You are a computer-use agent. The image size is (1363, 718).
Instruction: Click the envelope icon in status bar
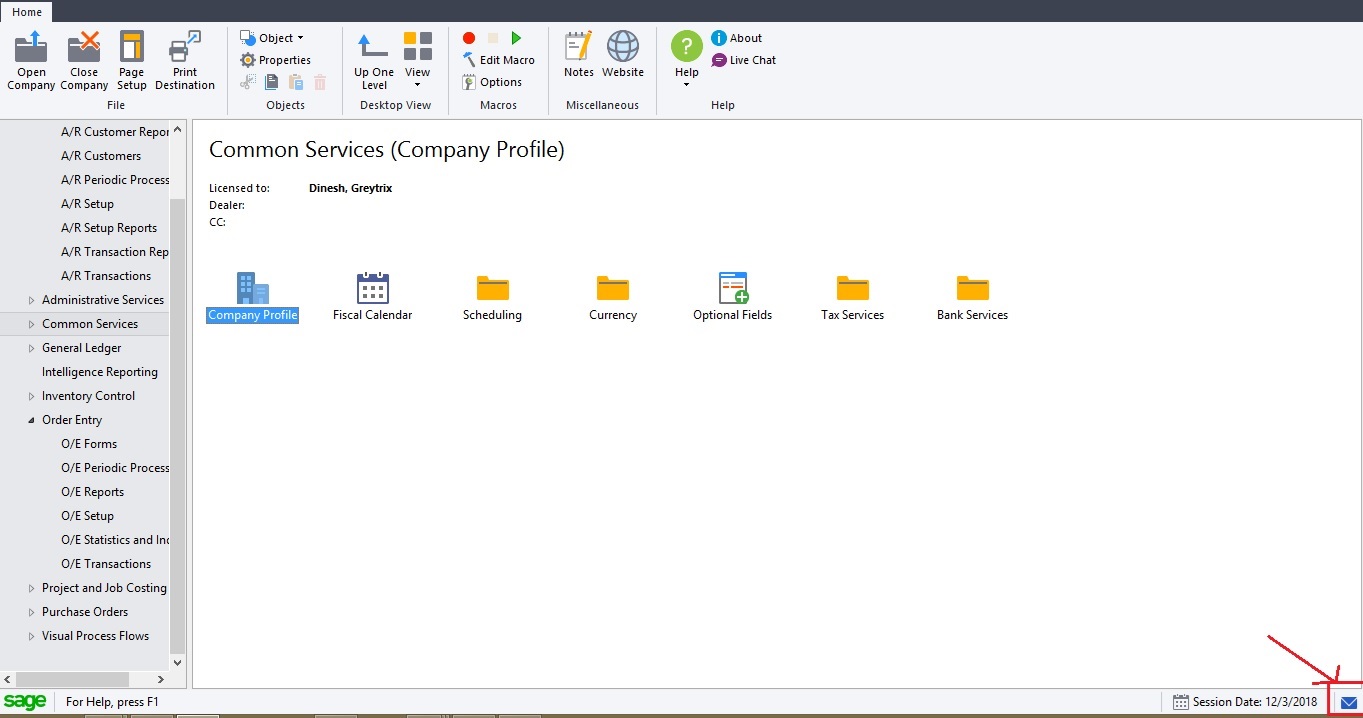[x=1349, y=703]
